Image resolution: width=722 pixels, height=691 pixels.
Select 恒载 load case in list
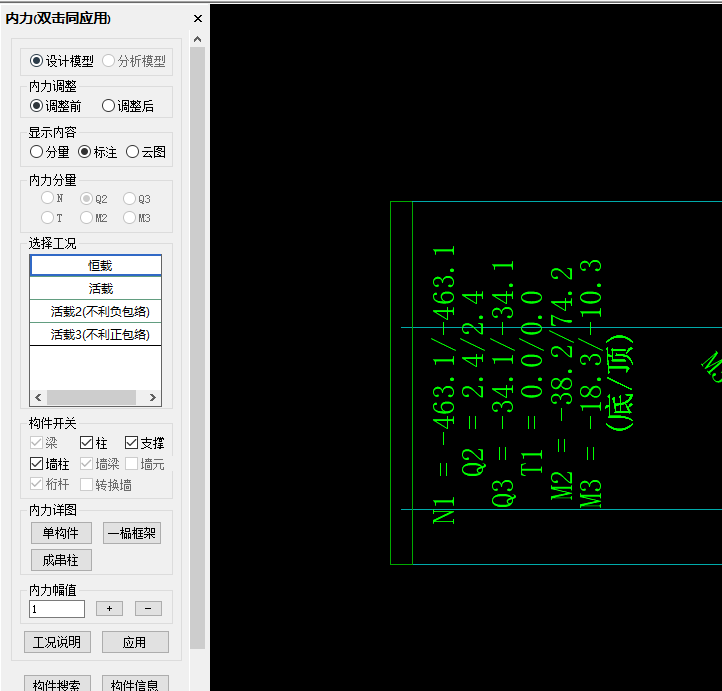pos(95,266)
